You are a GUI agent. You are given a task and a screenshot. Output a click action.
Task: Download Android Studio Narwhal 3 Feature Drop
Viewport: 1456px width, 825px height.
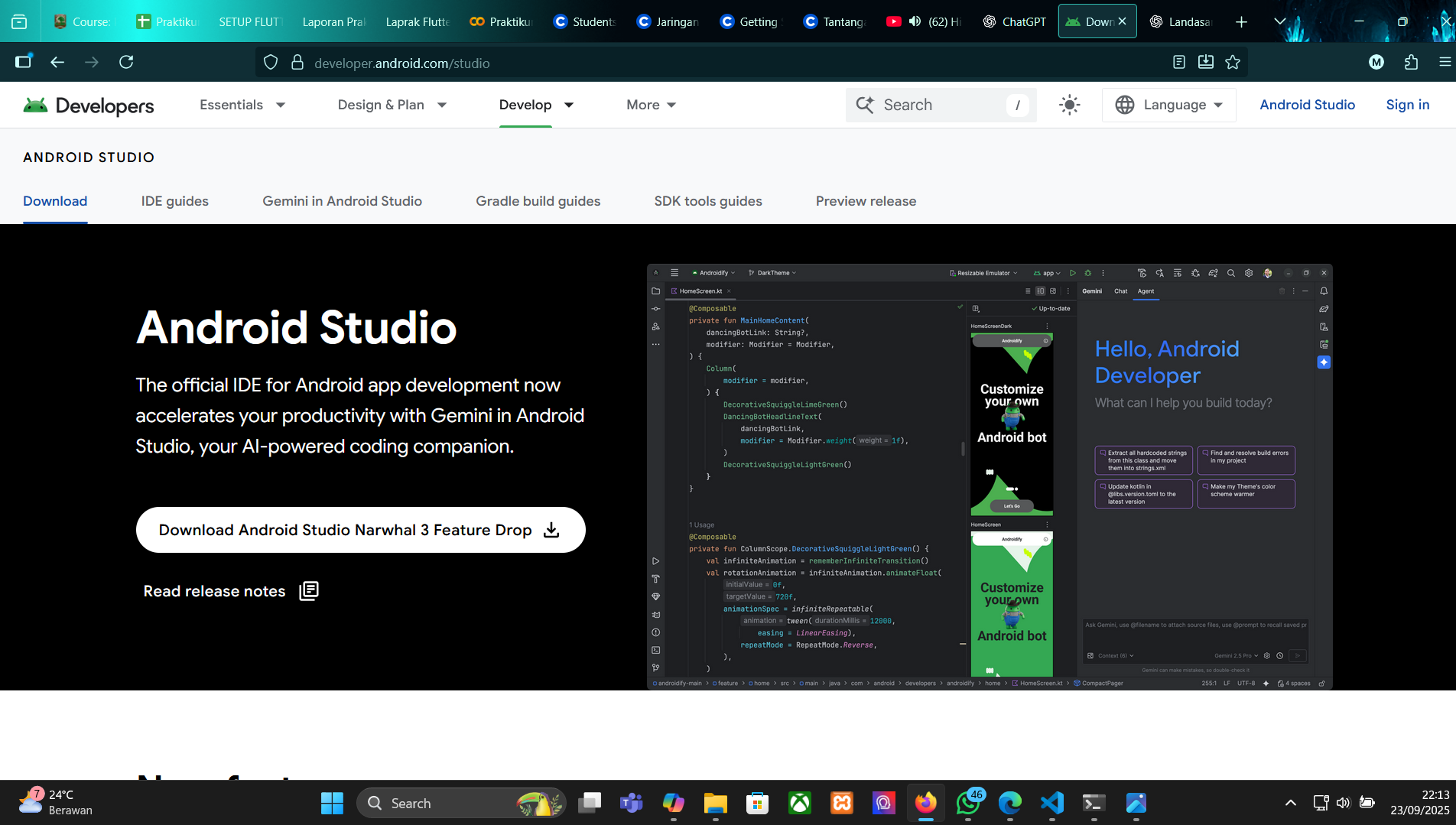pyautogui.click(x=359, y=529)
